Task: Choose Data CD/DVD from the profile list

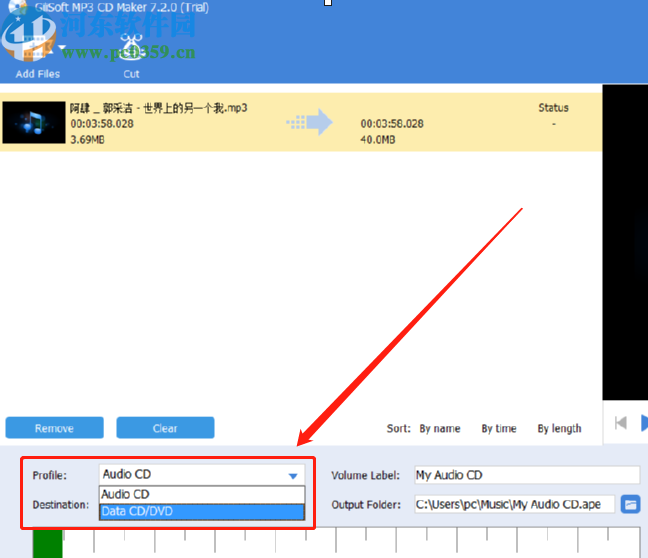Action: coord(202,512)
